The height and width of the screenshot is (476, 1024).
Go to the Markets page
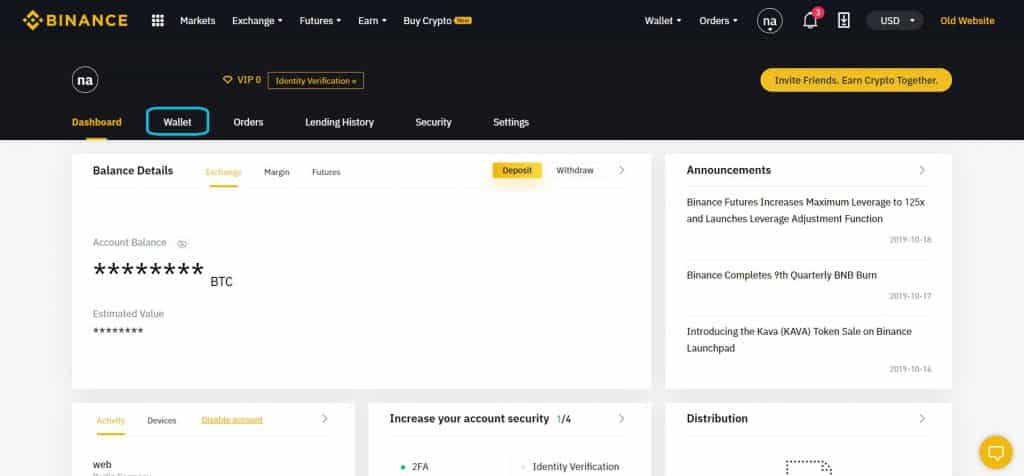click(197, 21)
